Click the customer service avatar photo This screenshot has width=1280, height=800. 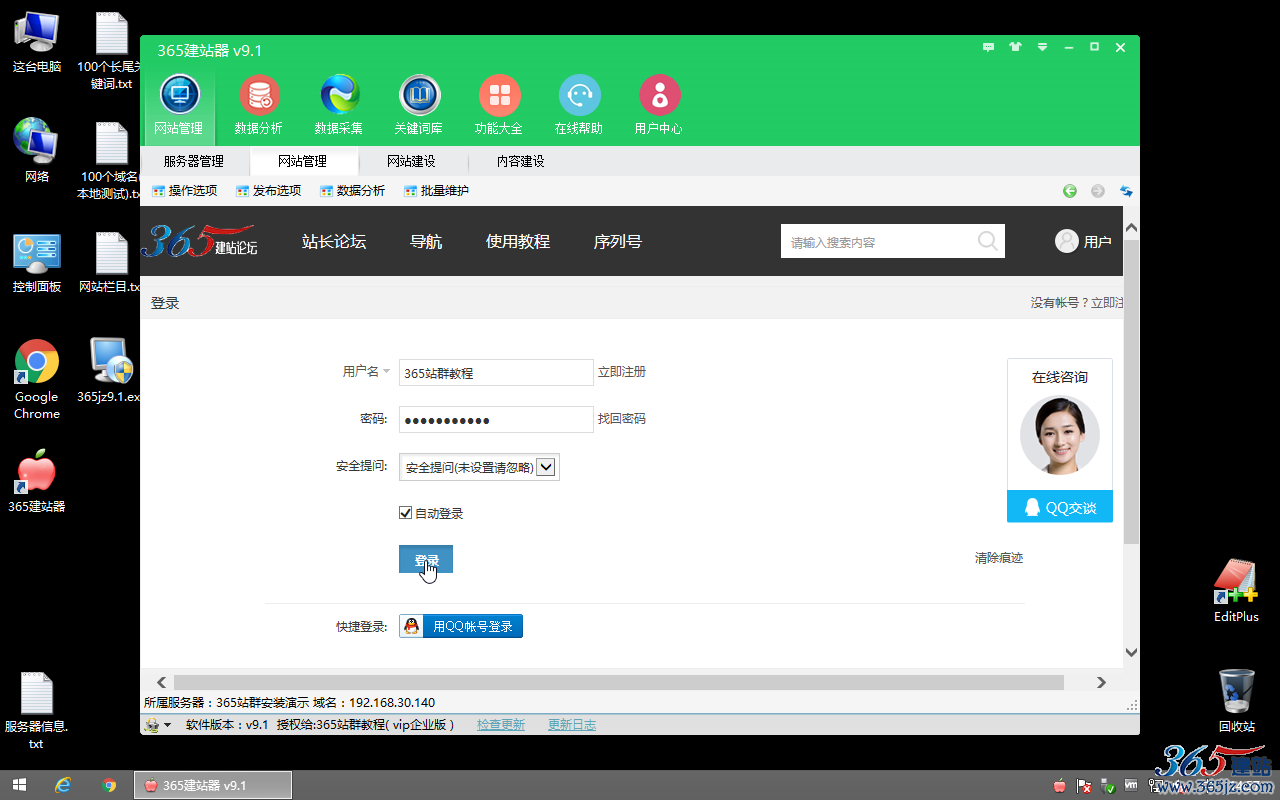click(x=1060, y=436)
